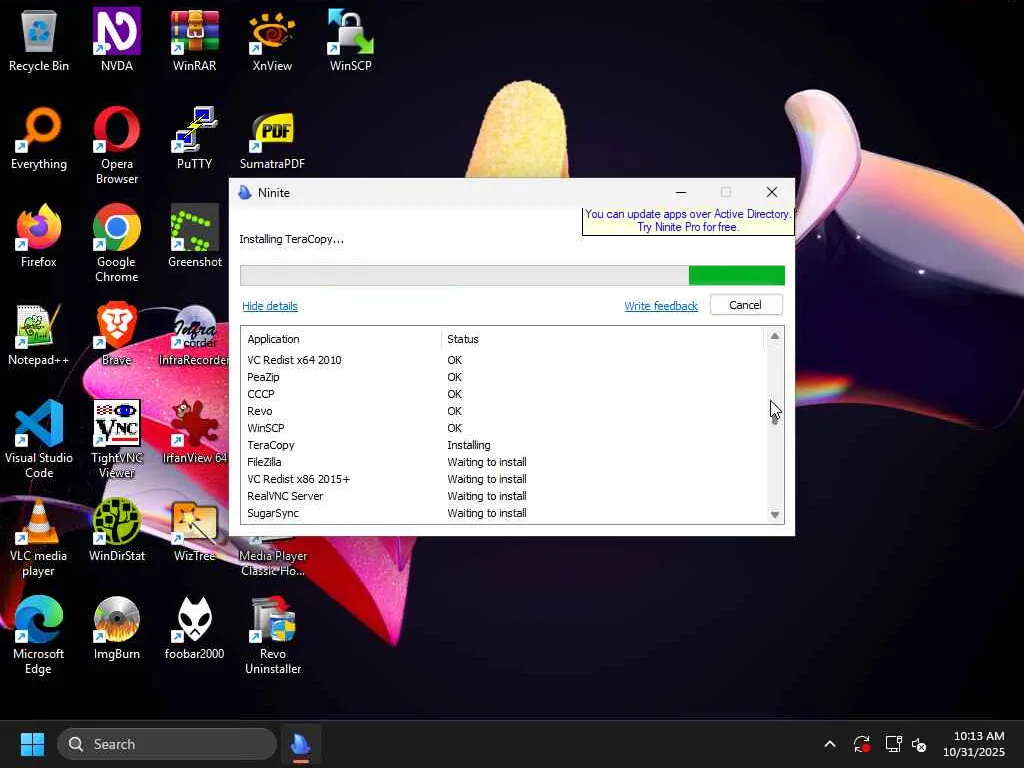Select the XnView desktop icon
This screenshot has width=1024, height=768.
tap(272, 40)
